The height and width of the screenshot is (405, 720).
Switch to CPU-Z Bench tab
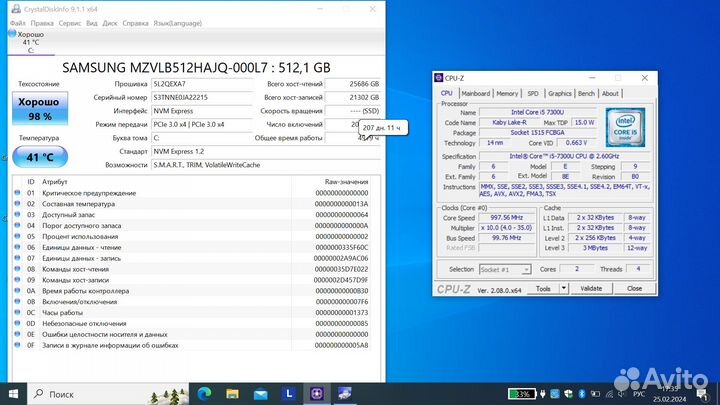coord(586,93)
